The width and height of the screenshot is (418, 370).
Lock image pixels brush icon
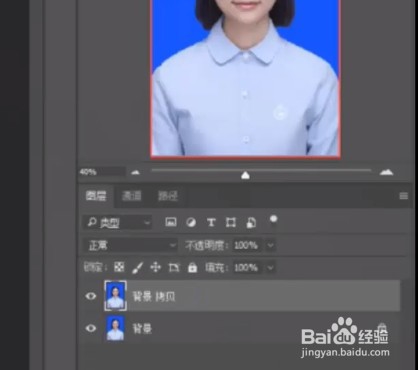point(137,267)
